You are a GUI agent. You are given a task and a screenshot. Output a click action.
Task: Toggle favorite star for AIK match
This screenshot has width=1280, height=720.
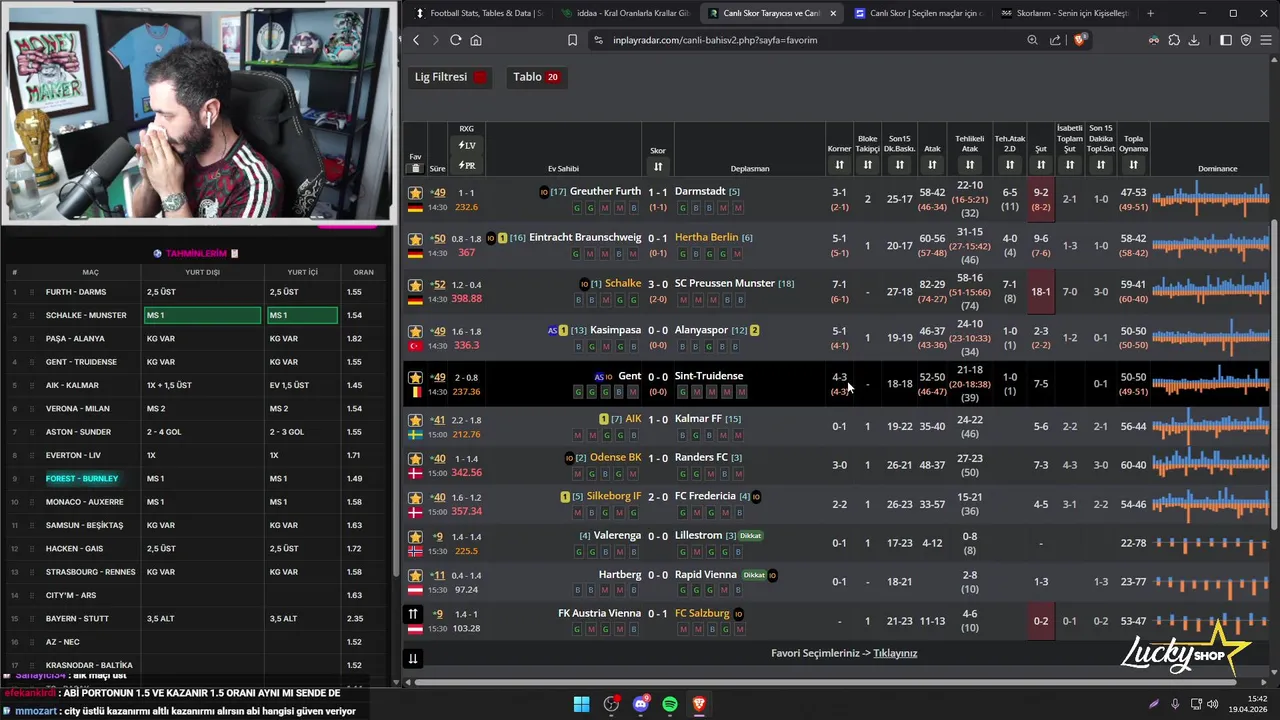coord(415,420)
